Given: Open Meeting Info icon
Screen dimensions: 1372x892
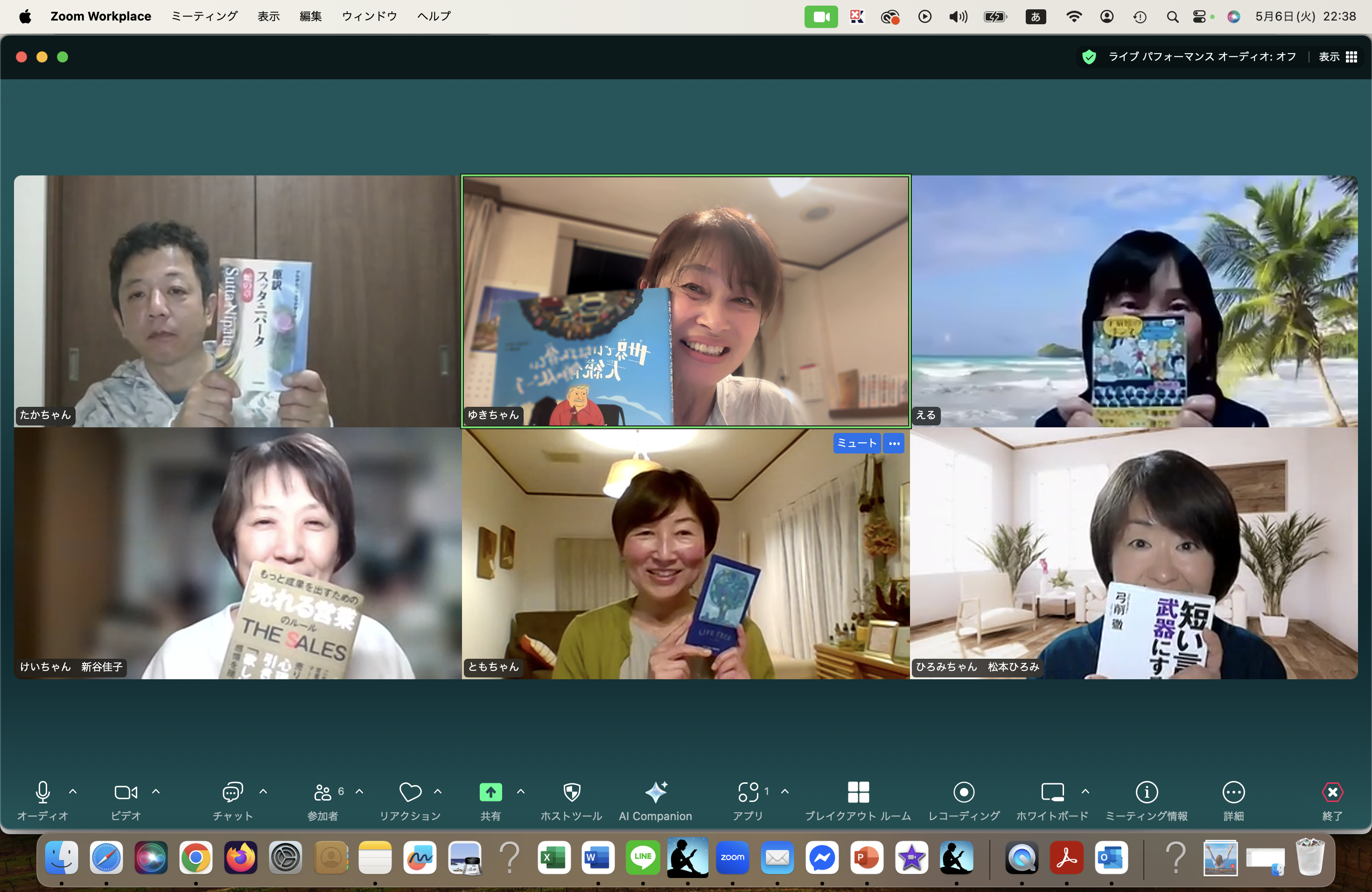Looking at the screenshot, I should [x=1146, y=792].
